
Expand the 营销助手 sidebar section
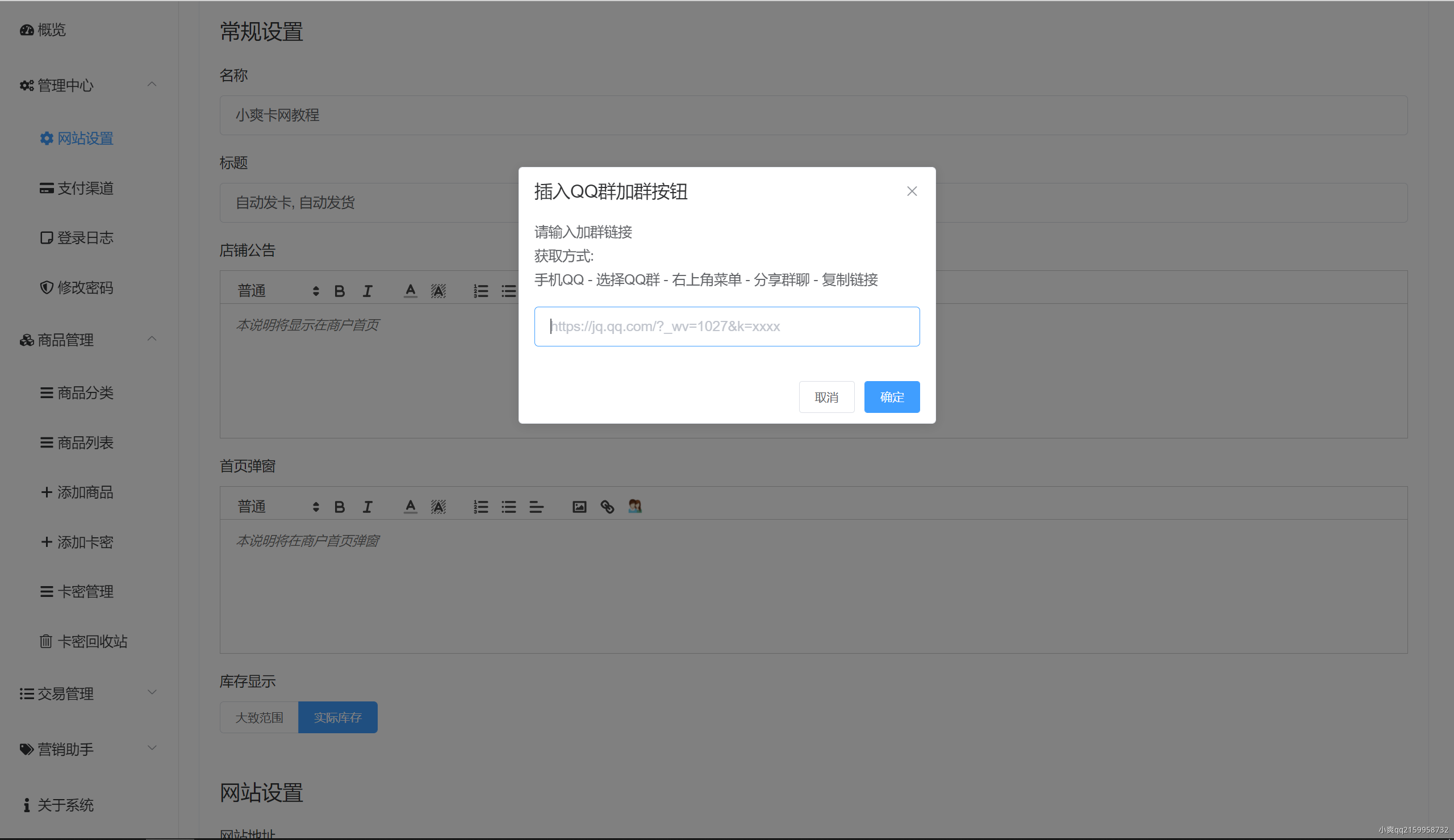coord(88,750)
